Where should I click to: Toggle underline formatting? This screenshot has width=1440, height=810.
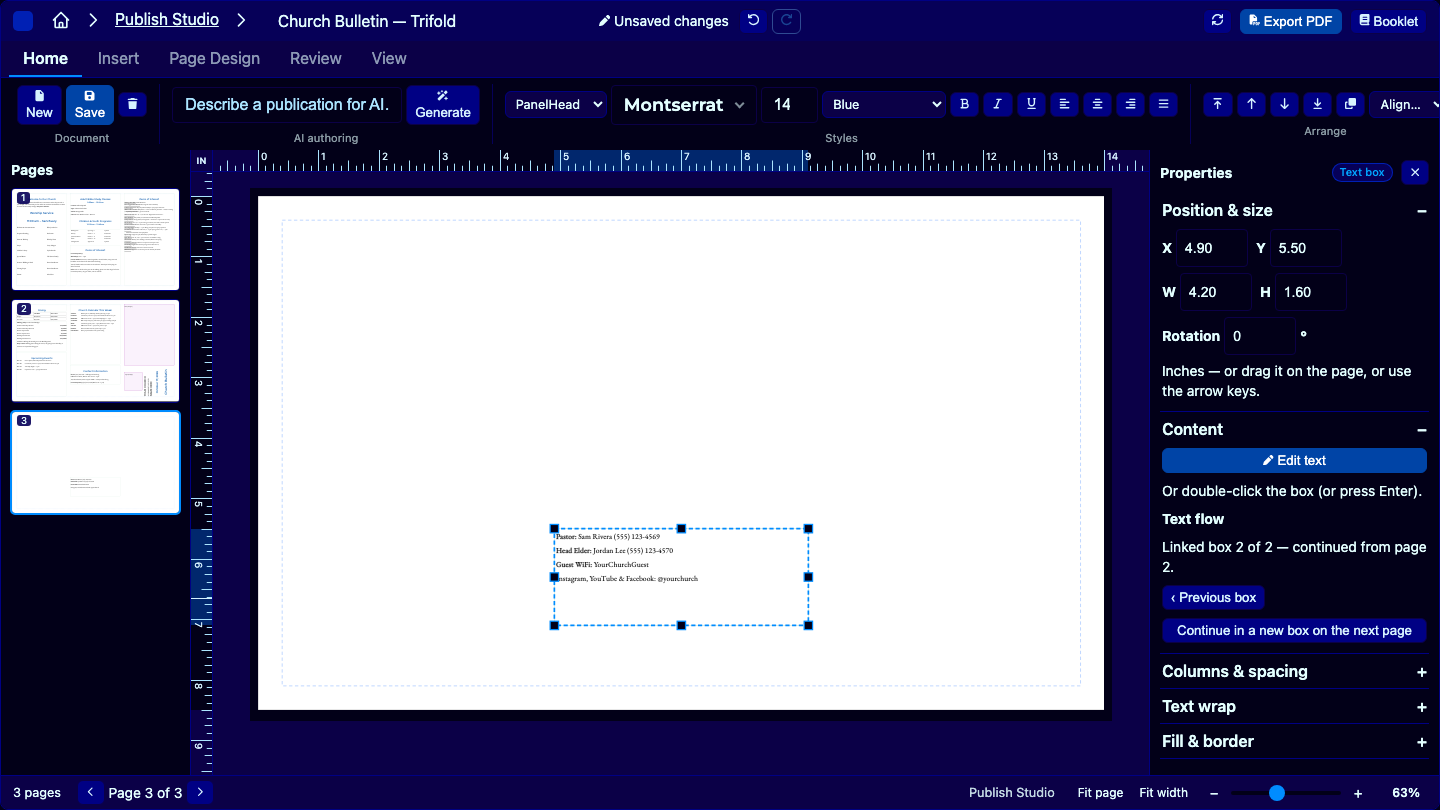1031,104
